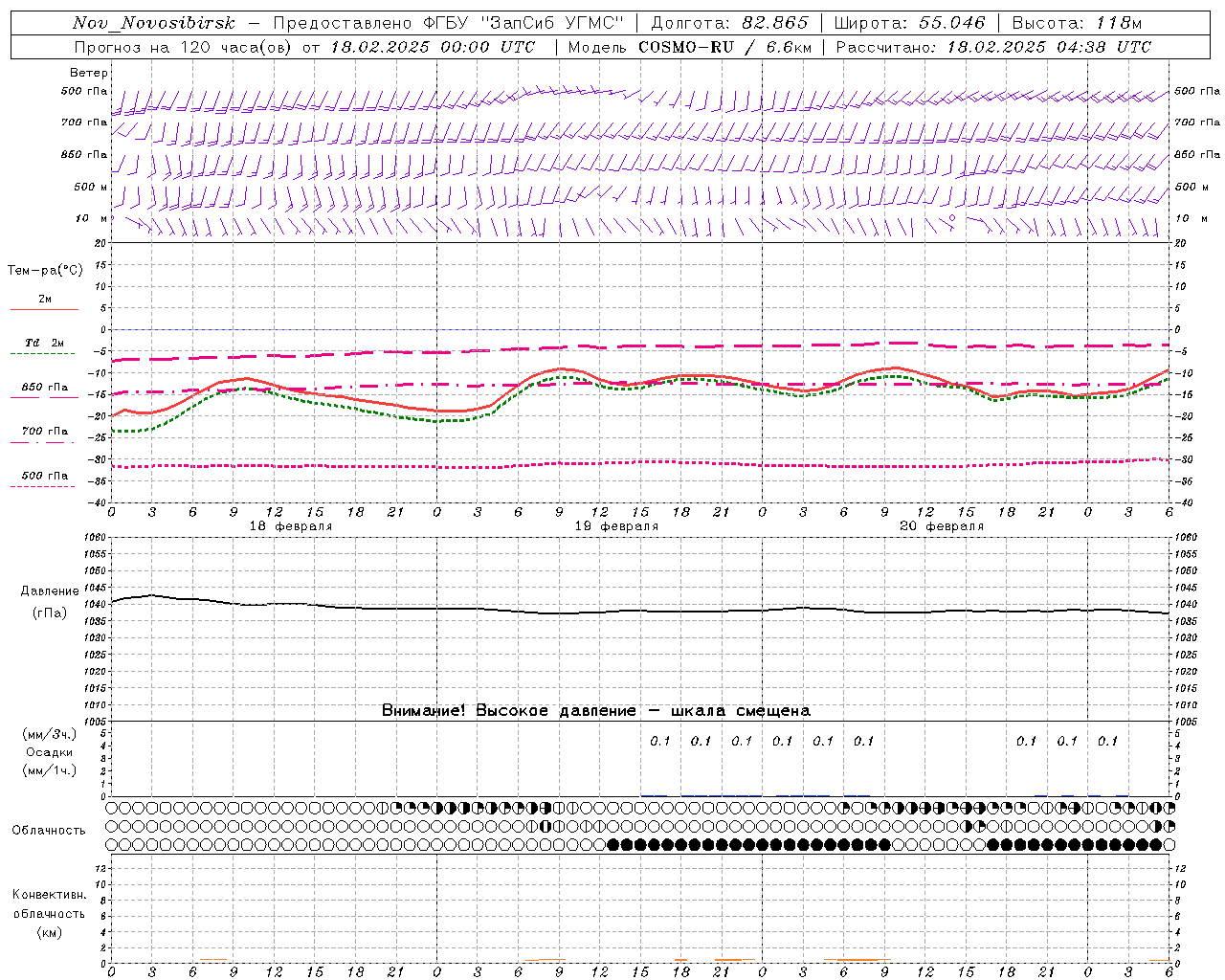Click the Модель COSMO-RU / 6.6км text
This screenshot has height=980, width=1225.
click(x=690, y=47)
